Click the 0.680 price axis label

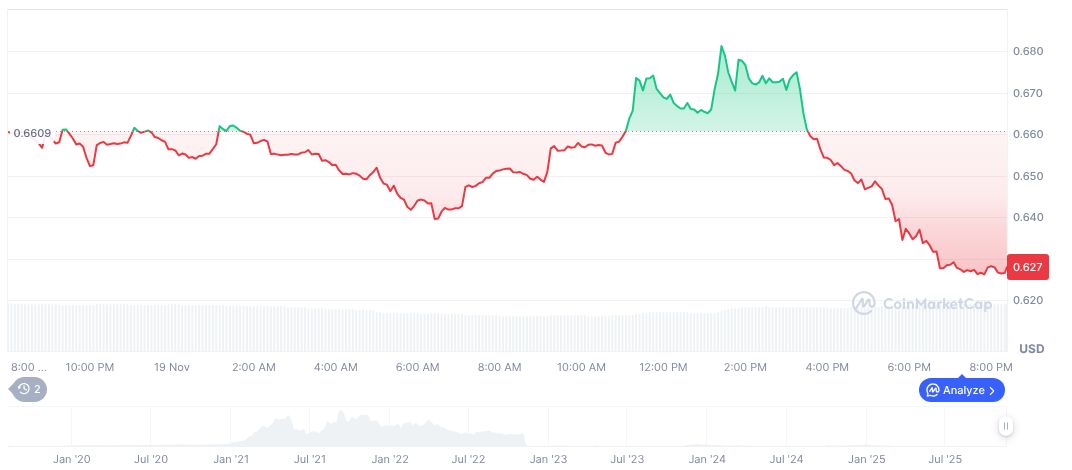point(1028,51)
